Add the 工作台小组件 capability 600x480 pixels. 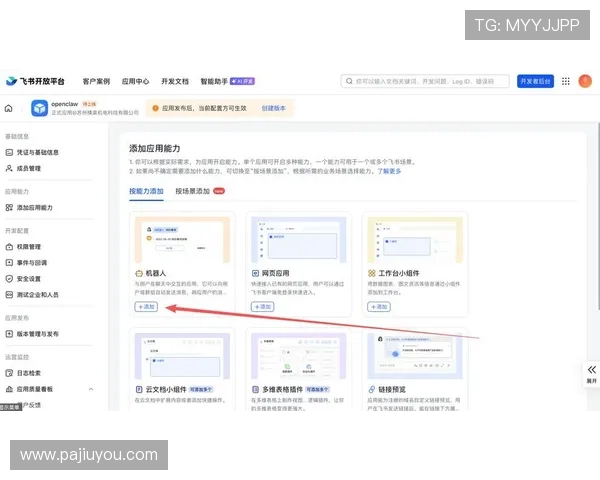(379, 307)
